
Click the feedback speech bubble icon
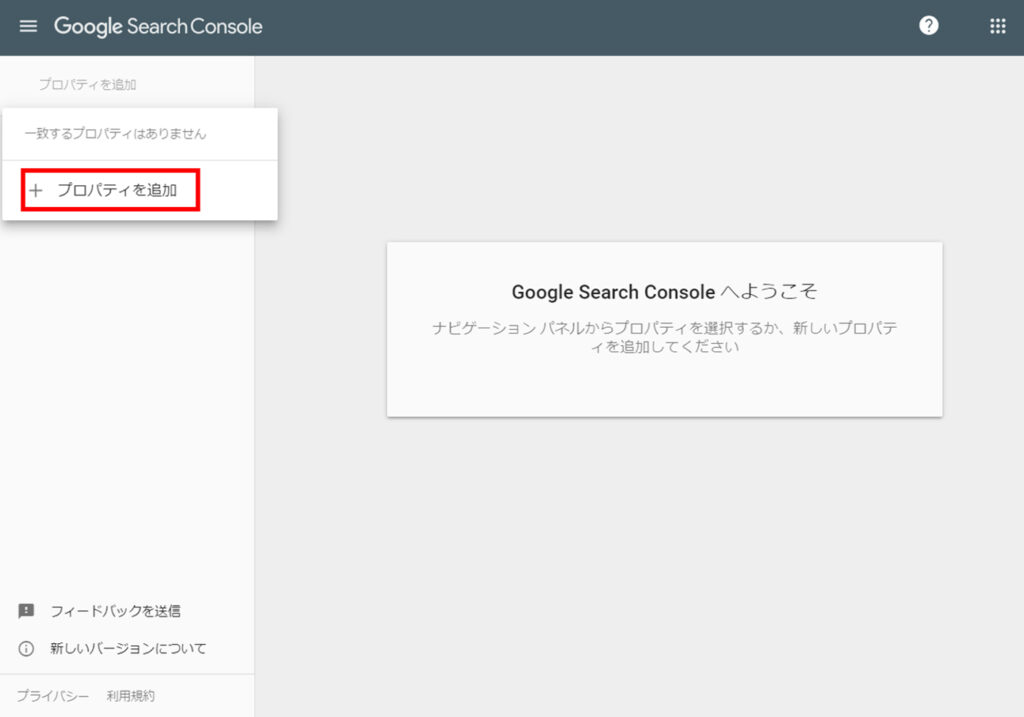pos(26,611)
